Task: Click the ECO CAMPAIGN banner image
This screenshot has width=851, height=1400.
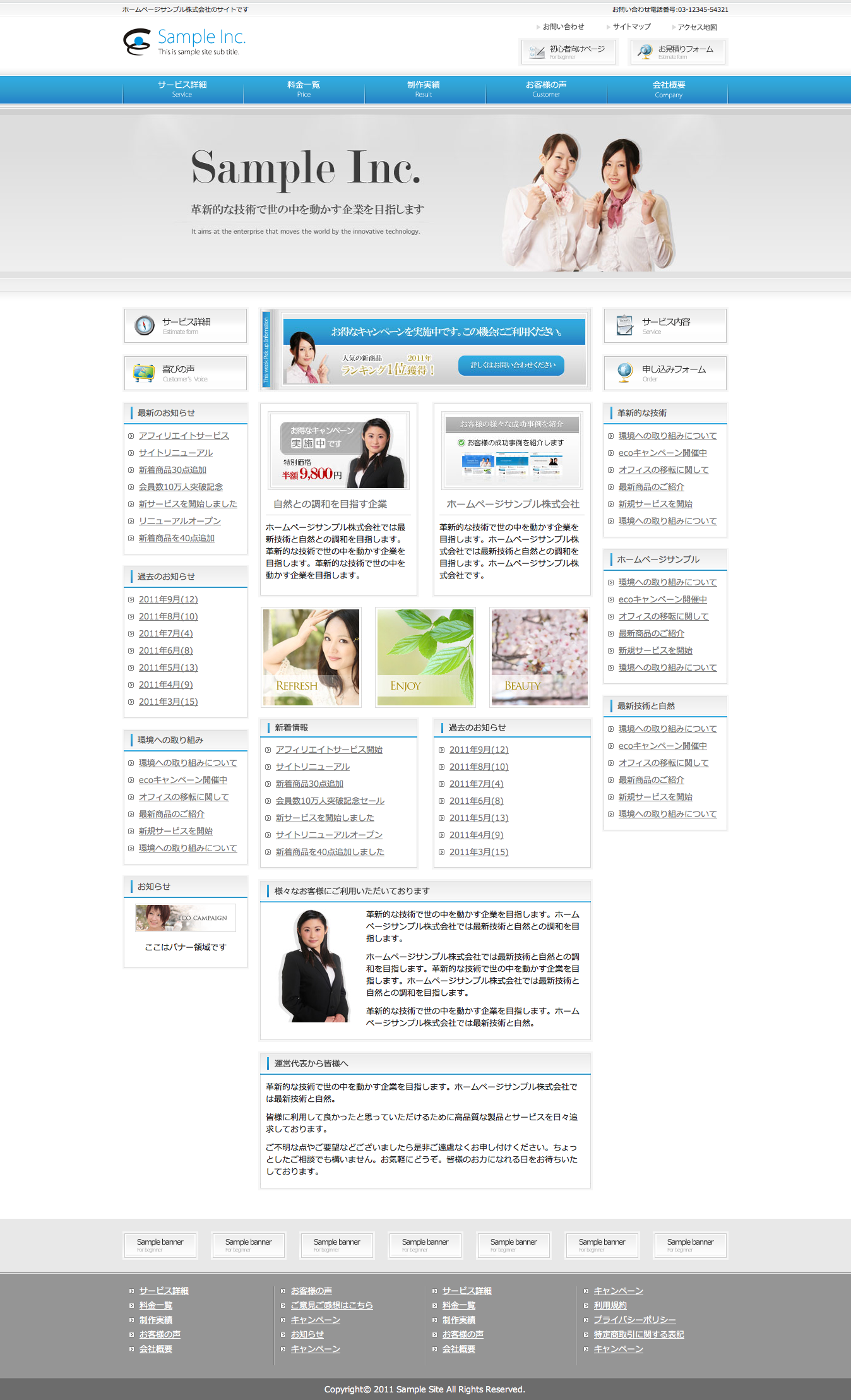Action: click(x=186, y=918)
